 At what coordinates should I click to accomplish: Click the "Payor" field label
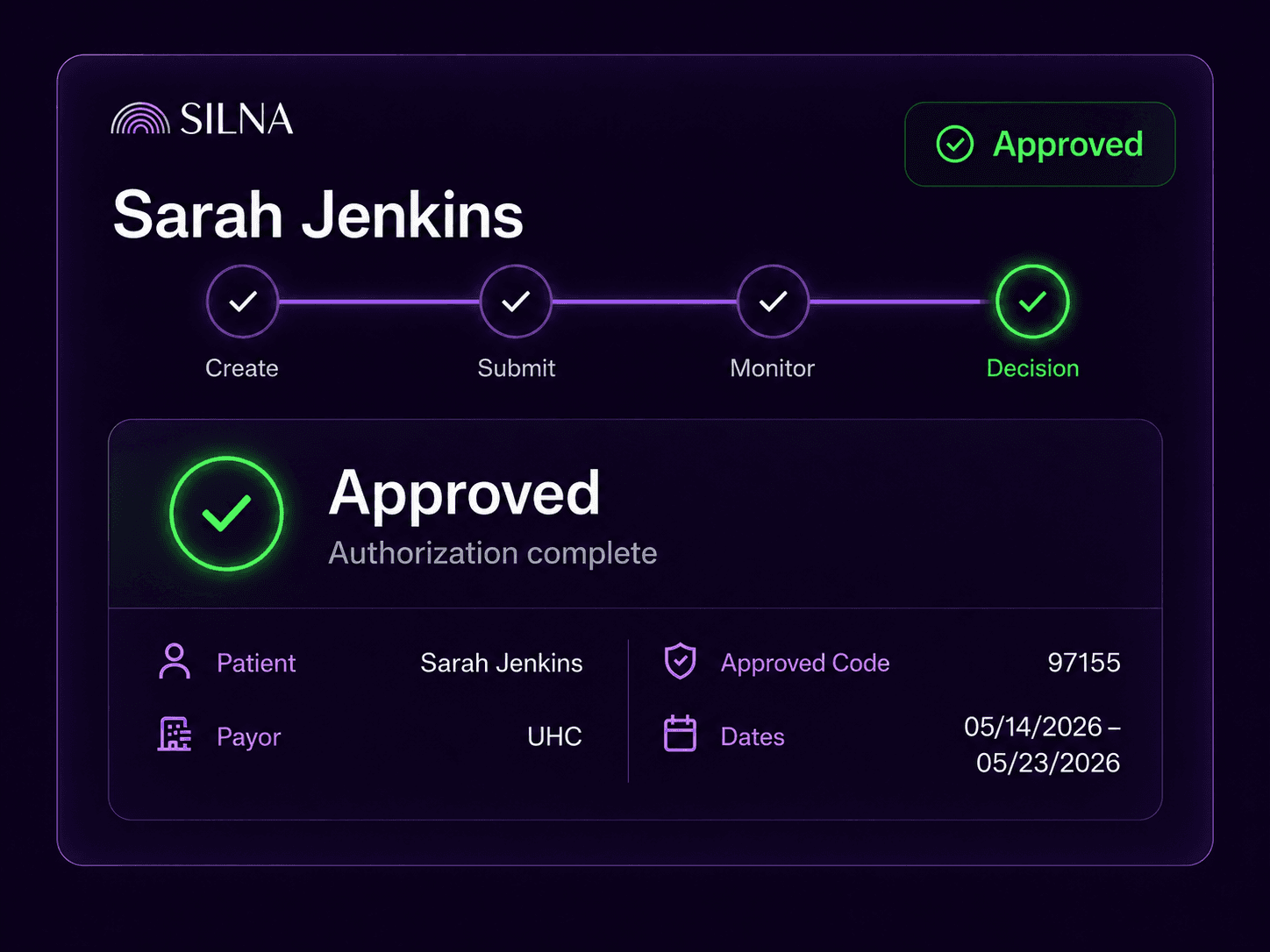(249, 737)
